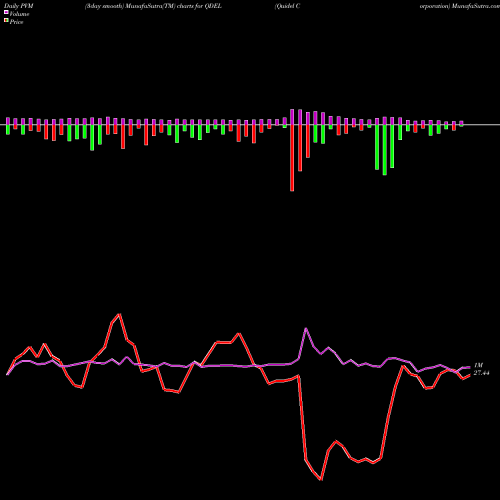Select the 'Volume' legend label
The image size is (500, 500).
pos(19,14)
